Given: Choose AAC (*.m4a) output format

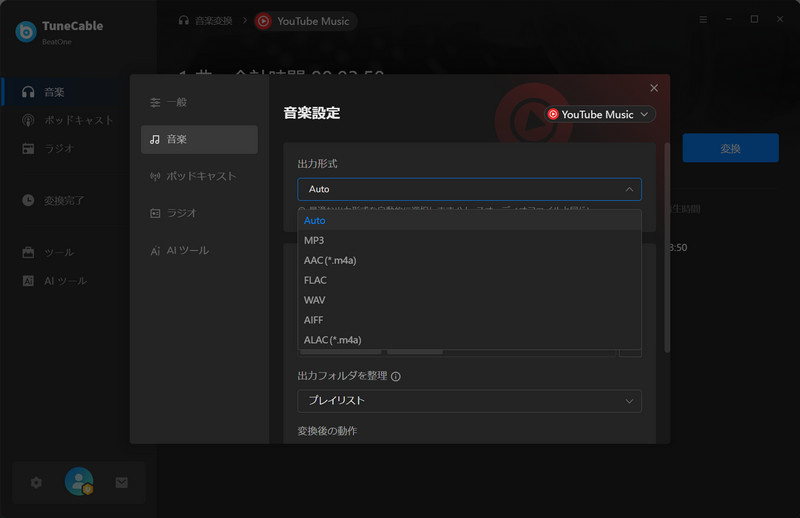Looking at the screenshot, I should [469, 260].
